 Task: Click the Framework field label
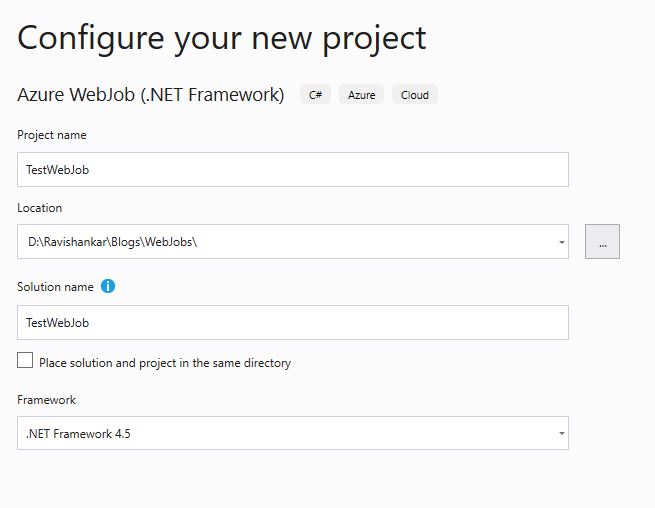click(46, 400)
